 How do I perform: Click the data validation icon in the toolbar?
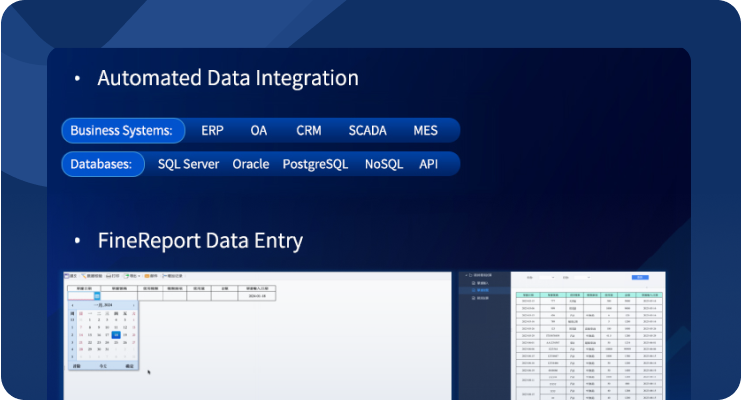pos(90,275)
